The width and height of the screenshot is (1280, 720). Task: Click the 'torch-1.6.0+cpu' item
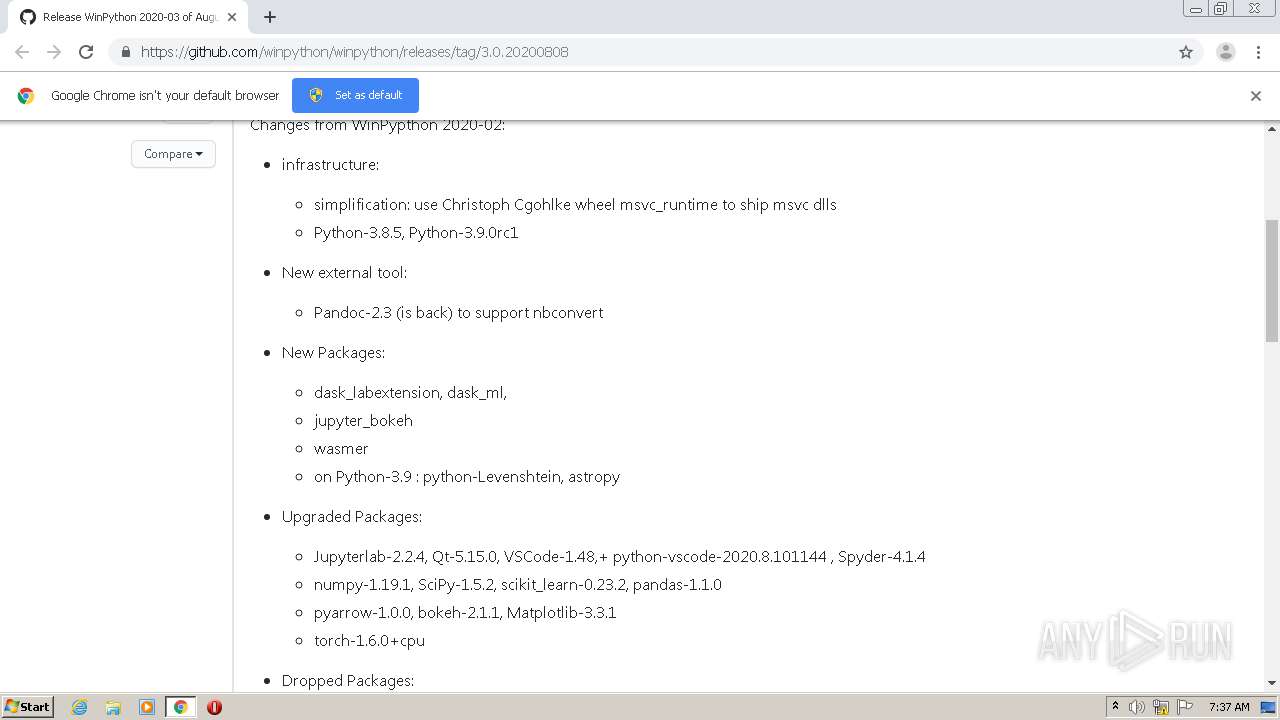(369, 640)
